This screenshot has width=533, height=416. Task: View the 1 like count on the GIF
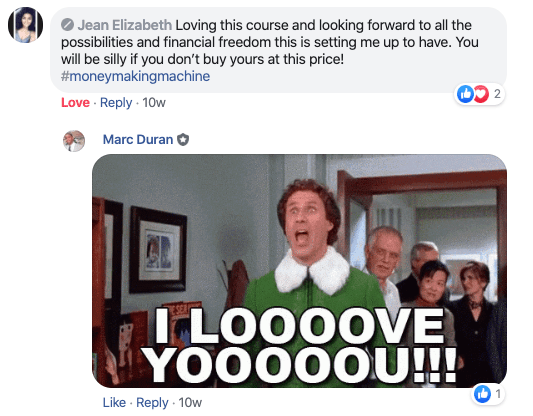498,394
